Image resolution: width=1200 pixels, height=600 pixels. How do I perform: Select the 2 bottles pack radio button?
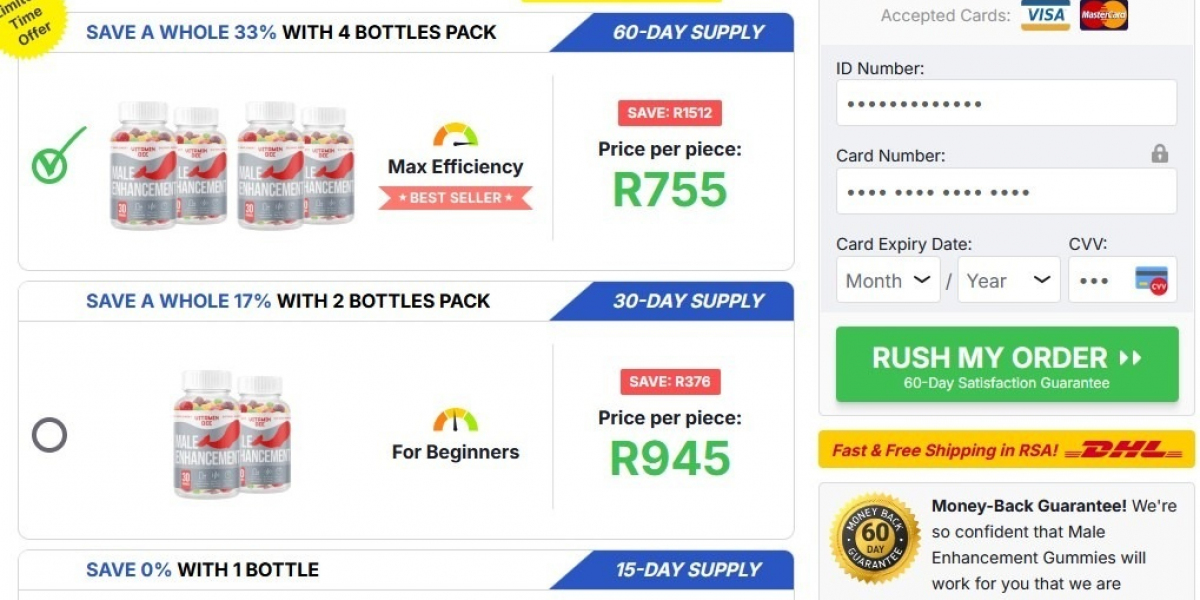[x=50, y=435]
